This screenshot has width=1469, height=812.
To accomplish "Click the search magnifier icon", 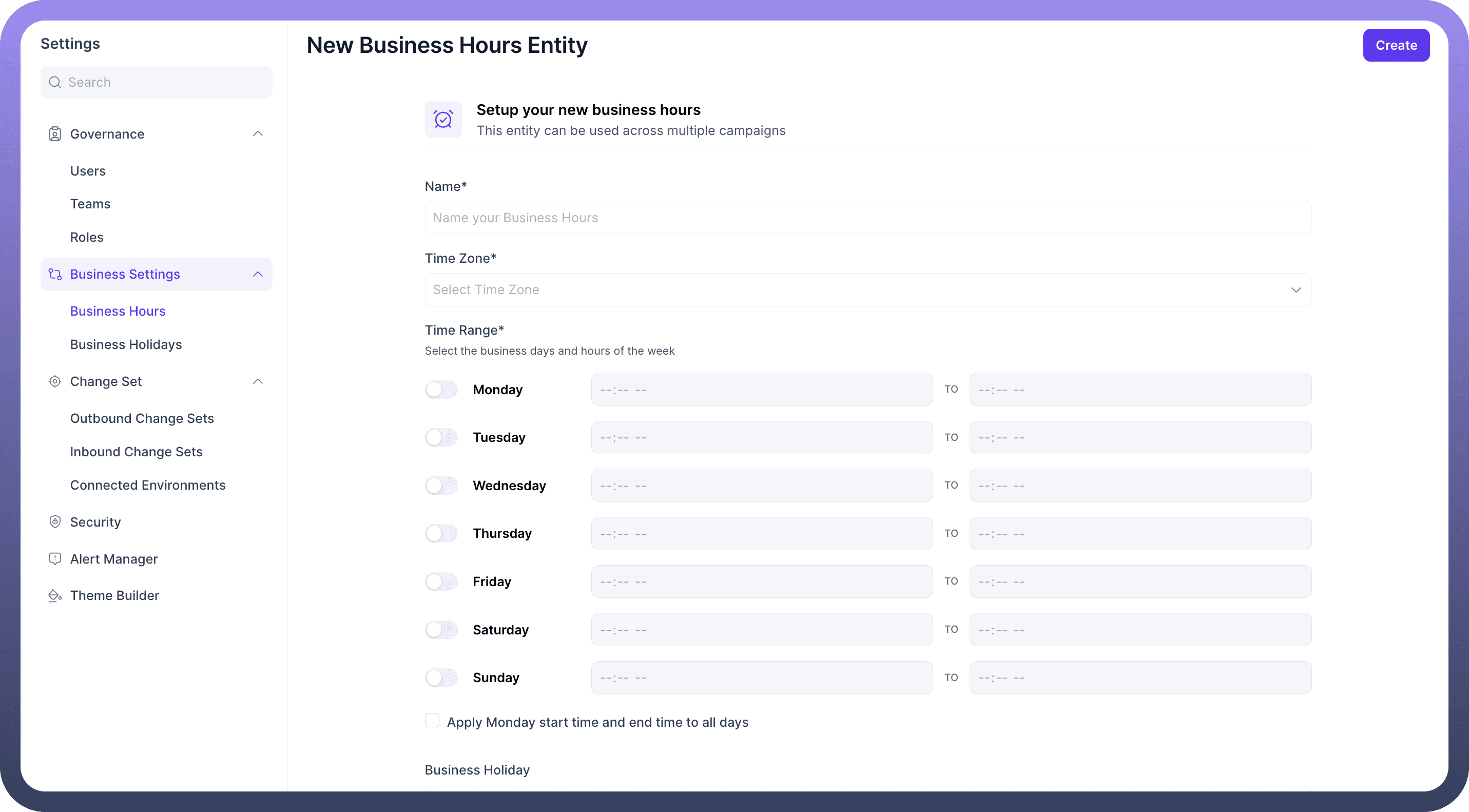I will [55, 82].
